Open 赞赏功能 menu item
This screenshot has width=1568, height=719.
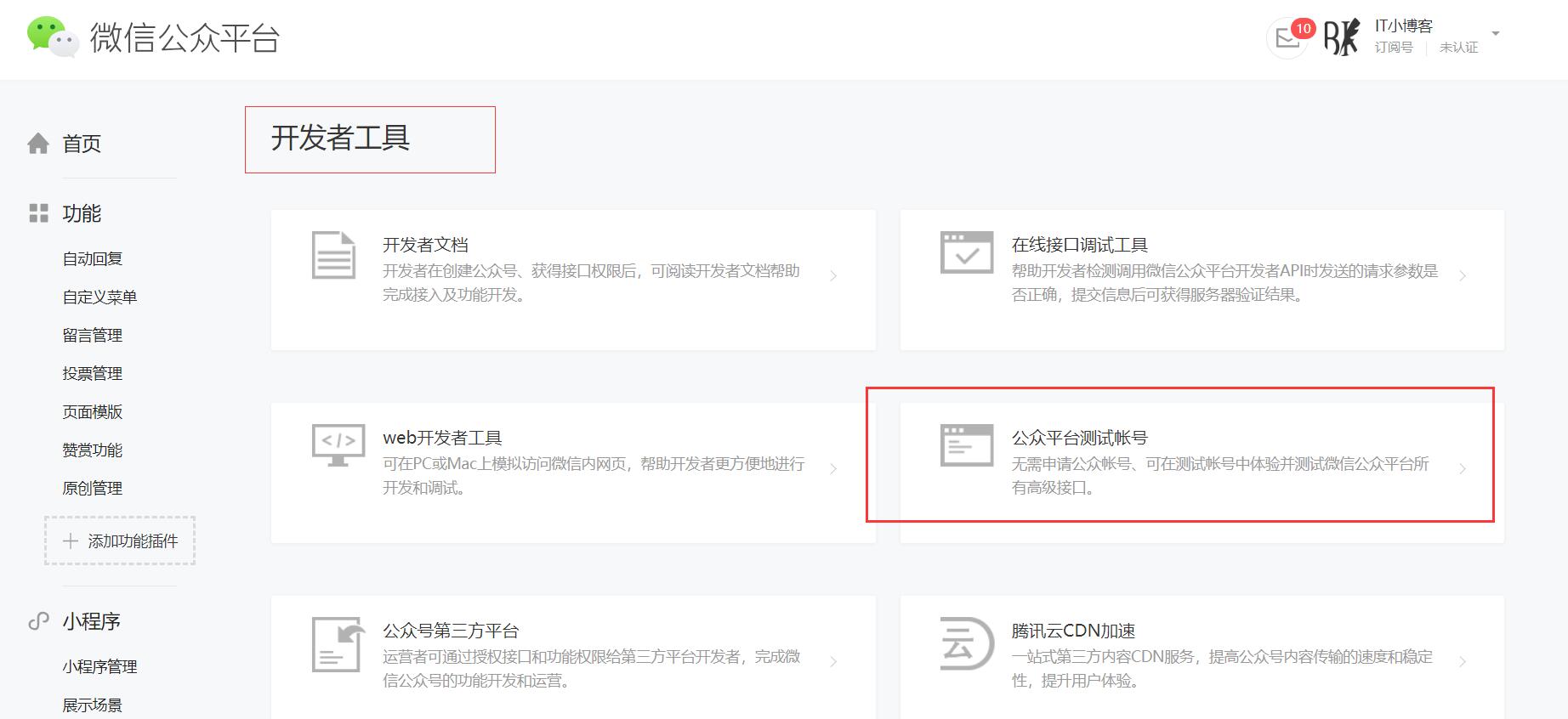(93, 450)
